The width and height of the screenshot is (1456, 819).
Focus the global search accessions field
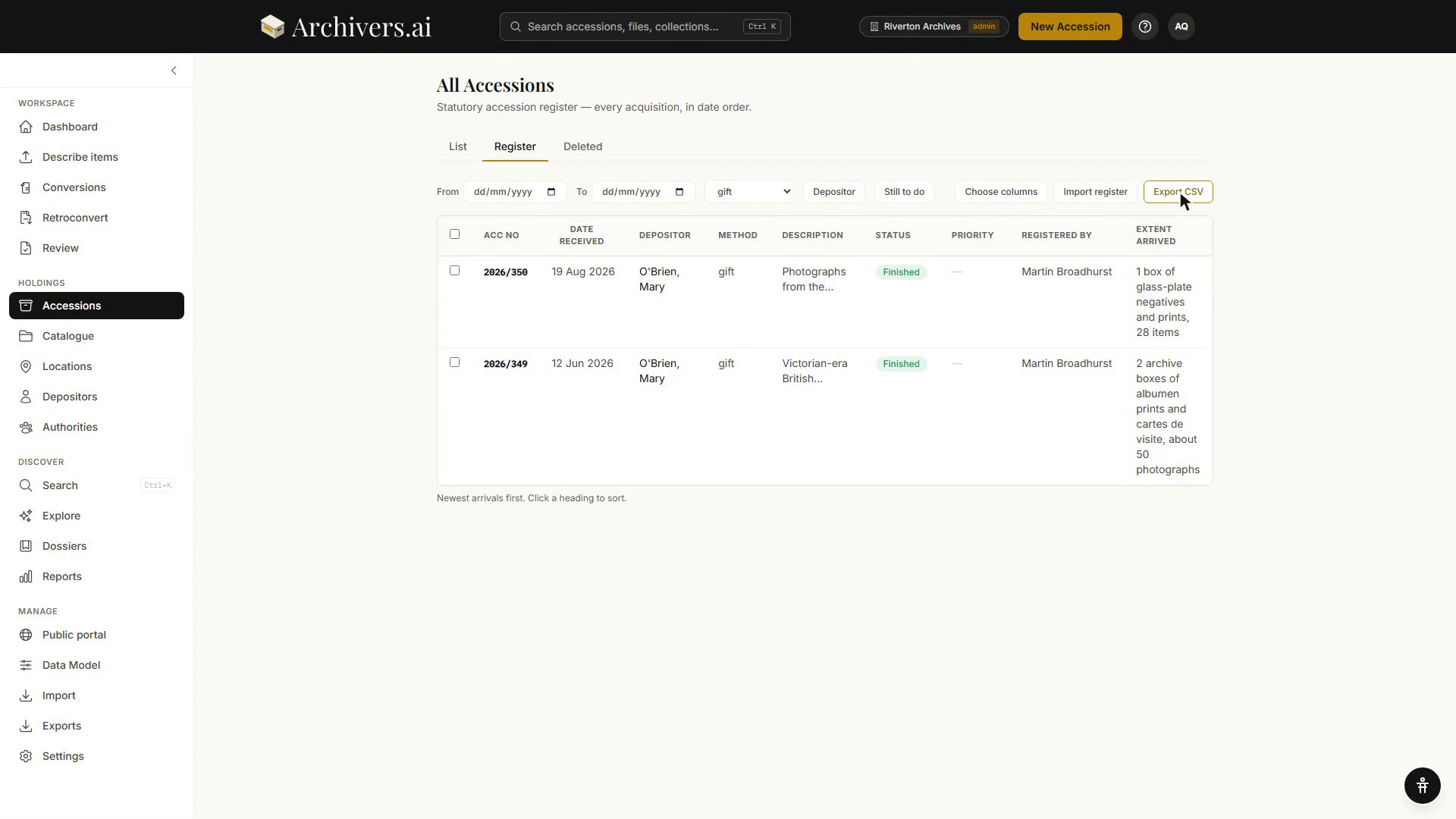click(x=645, y=27)
